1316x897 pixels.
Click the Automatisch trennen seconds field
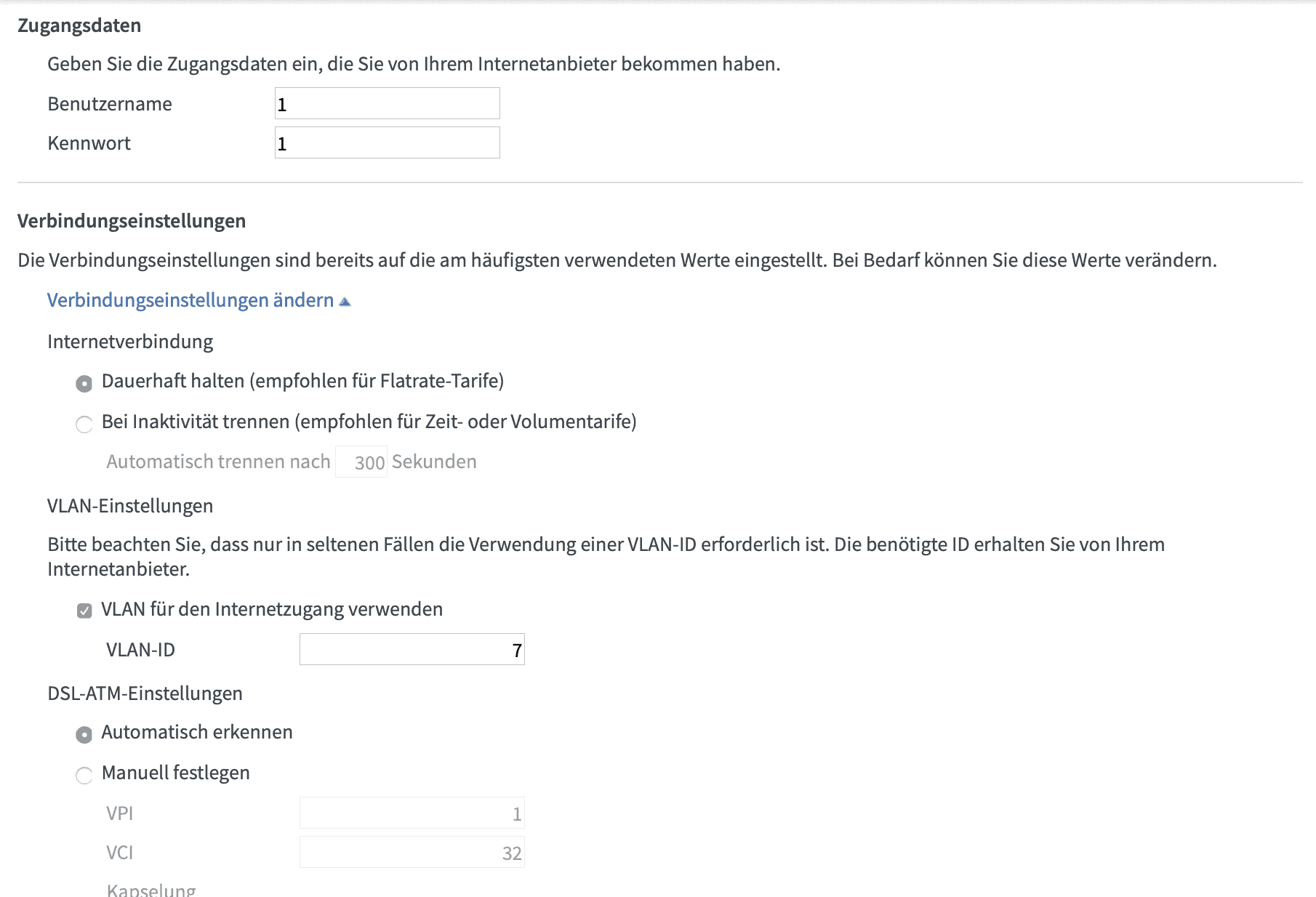coord(361,462)
